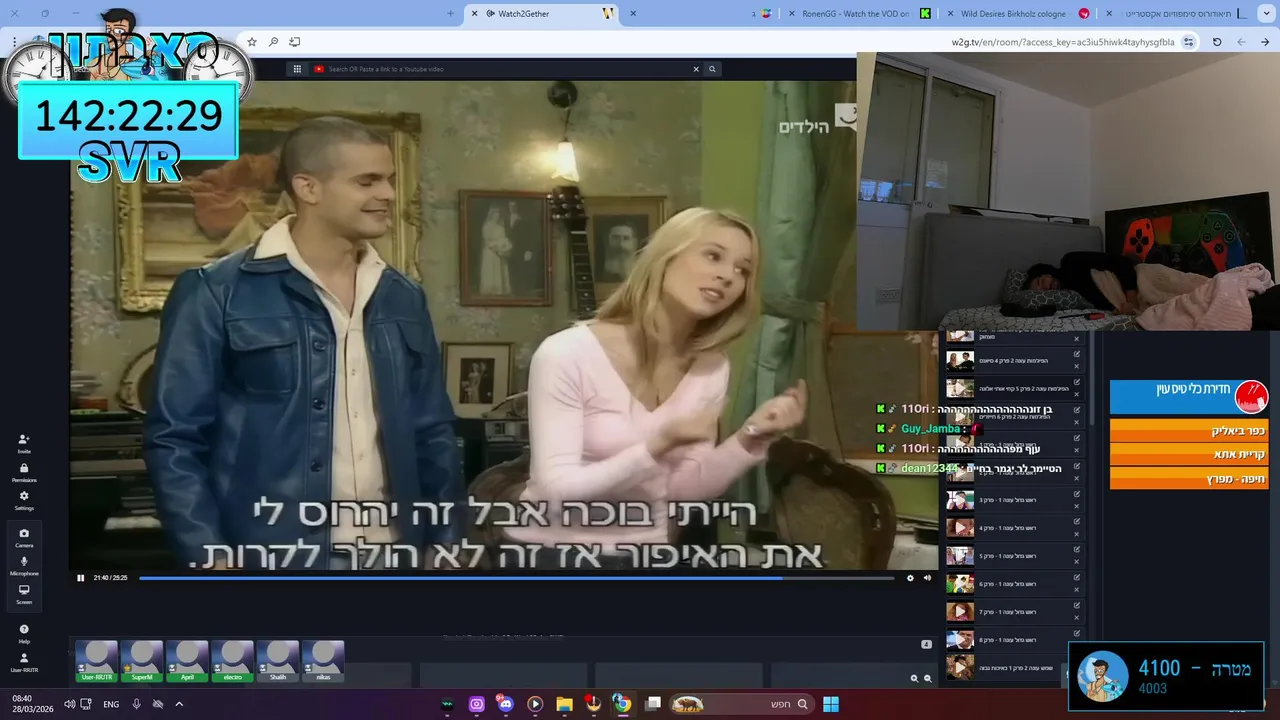Remove playlist entry 'פרק 6'
The height and width of the screenshot is (720, 1280).
point(1077,591)
